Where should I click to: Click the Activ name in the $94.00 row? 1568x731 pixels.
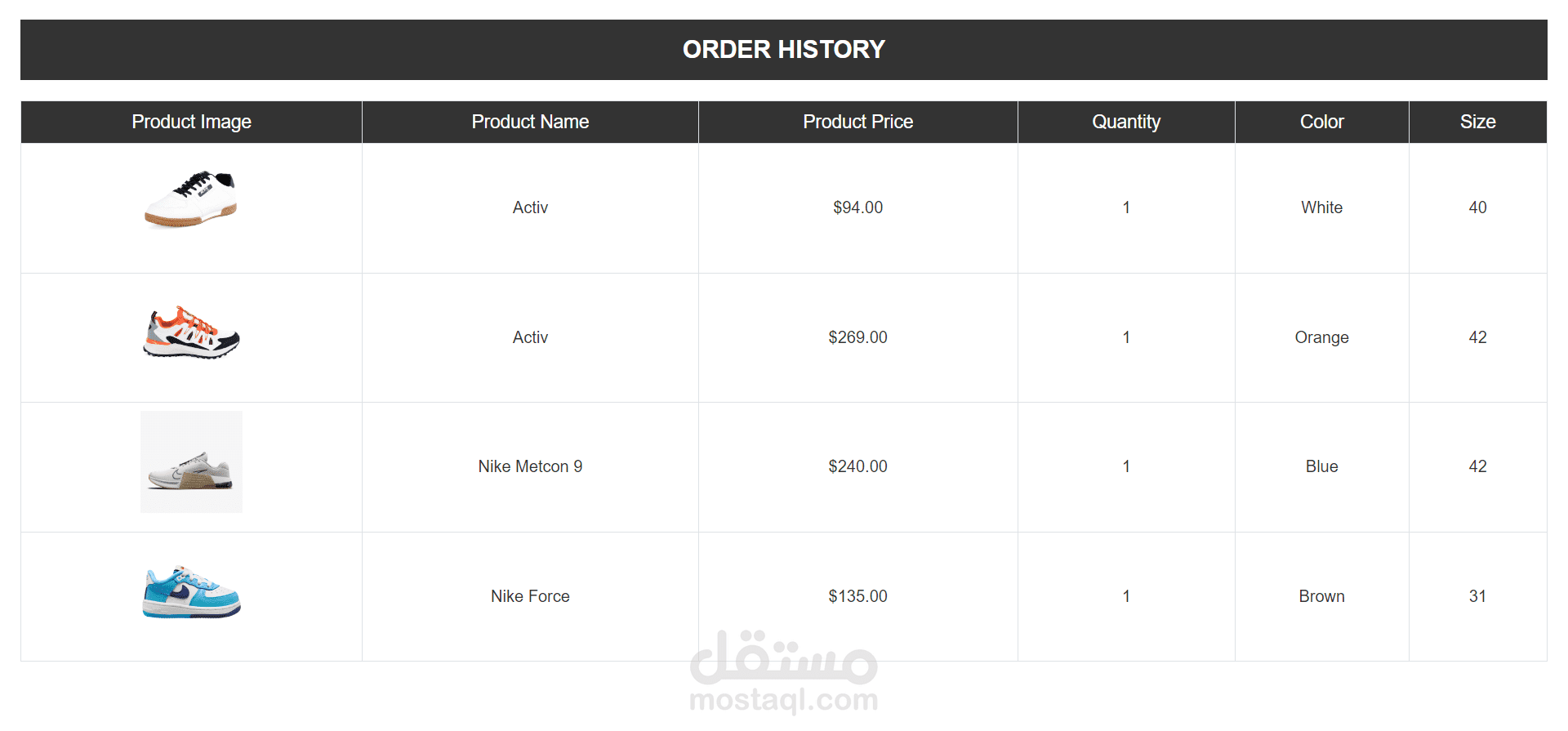click(x=530, y=207)
